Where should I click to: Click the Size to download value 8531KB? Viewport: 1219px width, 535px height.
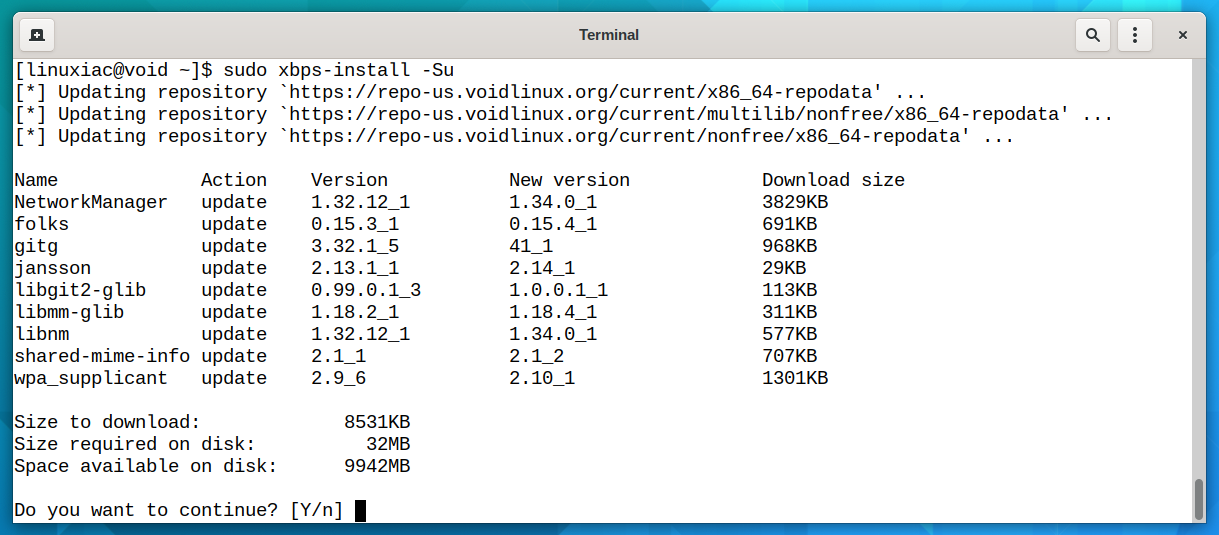coord(377,422)
